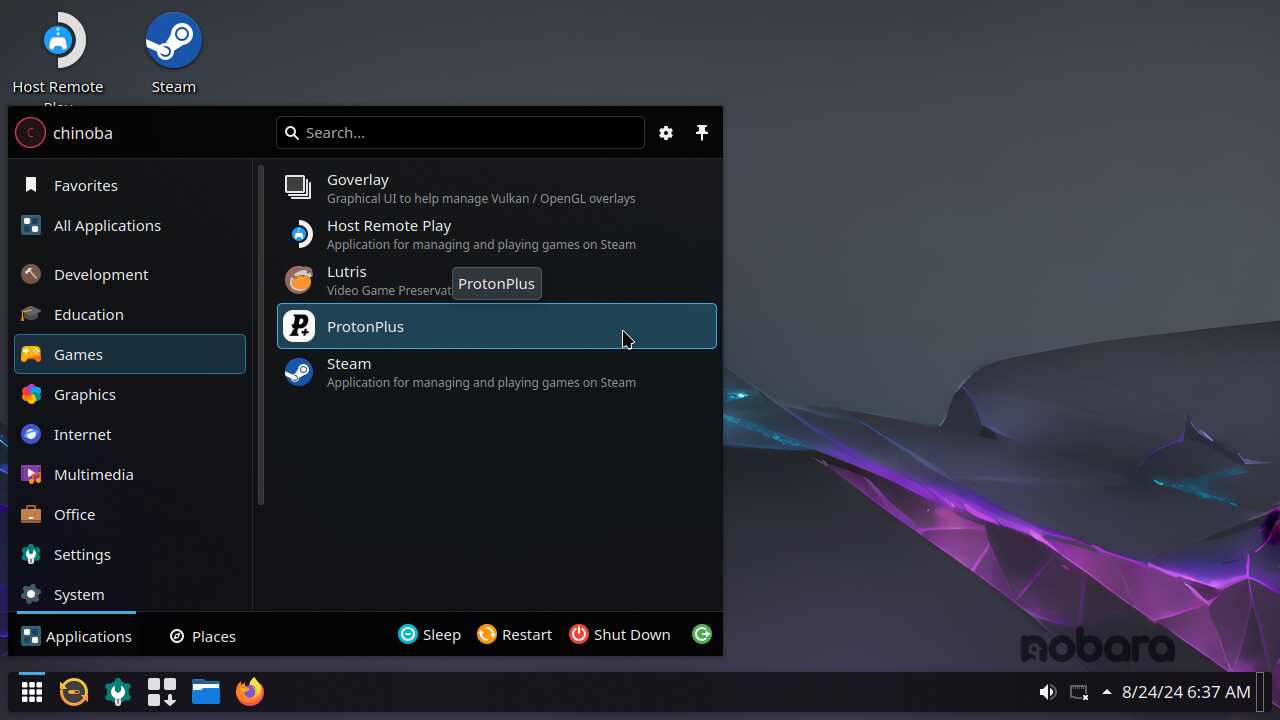Viewport: 1280px width, 720px height.
Task: Open the orange circular-arrows updater in taskbar
Action: click(x=74, y=691)
